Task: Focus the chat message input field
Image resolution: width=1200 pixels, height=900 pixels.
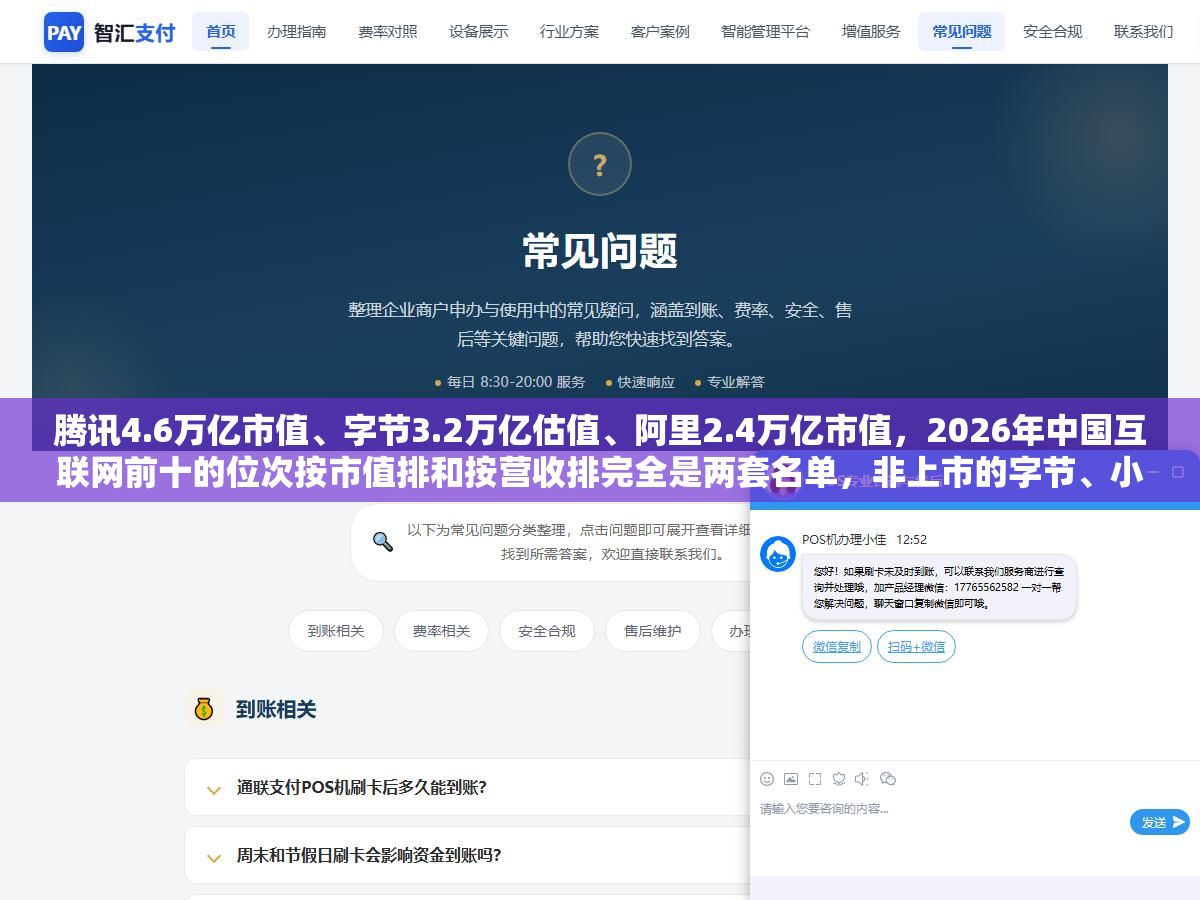Action: coord(940,809)
